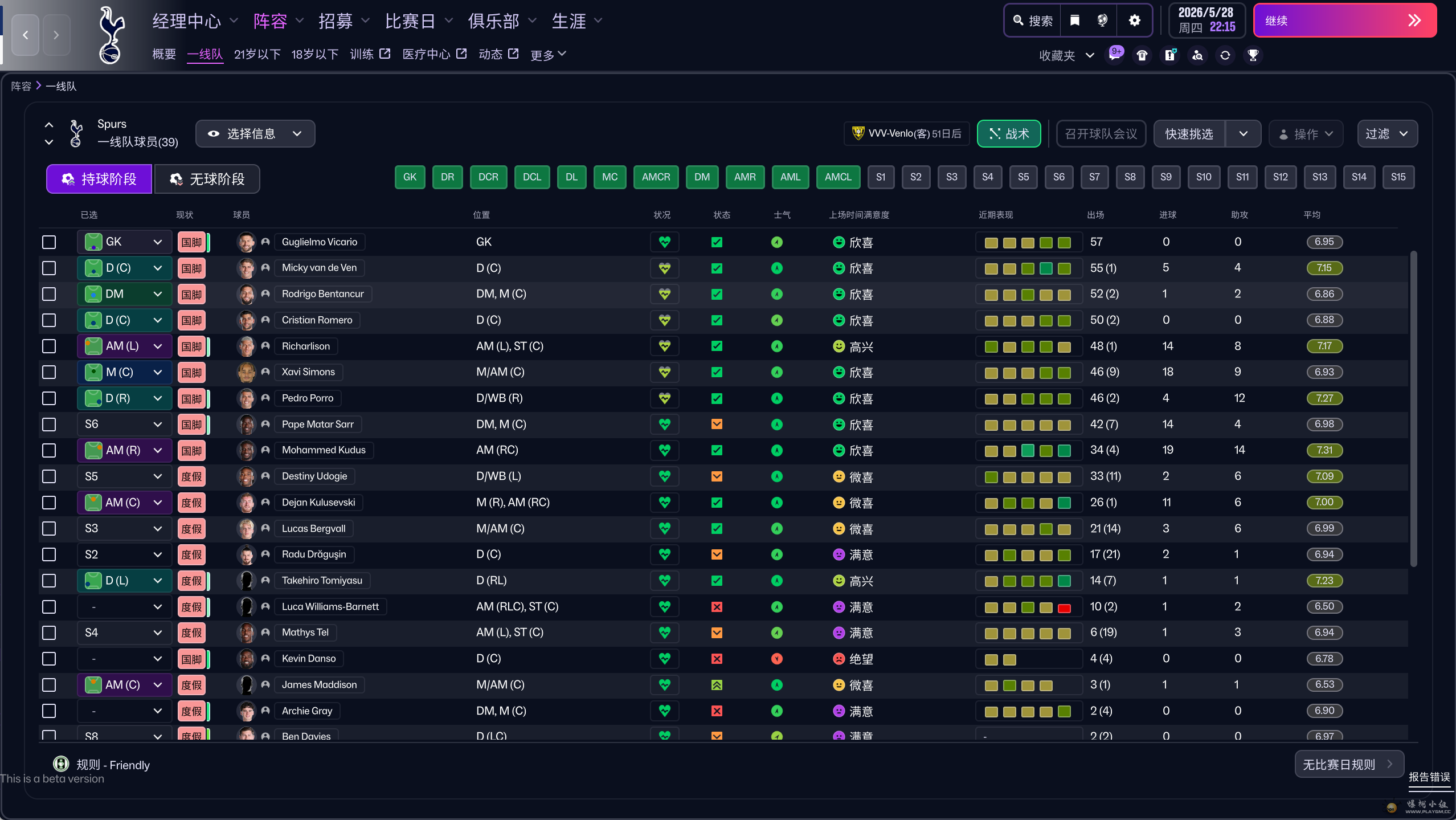Tick the checkbox beside Mohammed Kudus
This screenshot has height=820, width=1456.
tap(49, 450)
